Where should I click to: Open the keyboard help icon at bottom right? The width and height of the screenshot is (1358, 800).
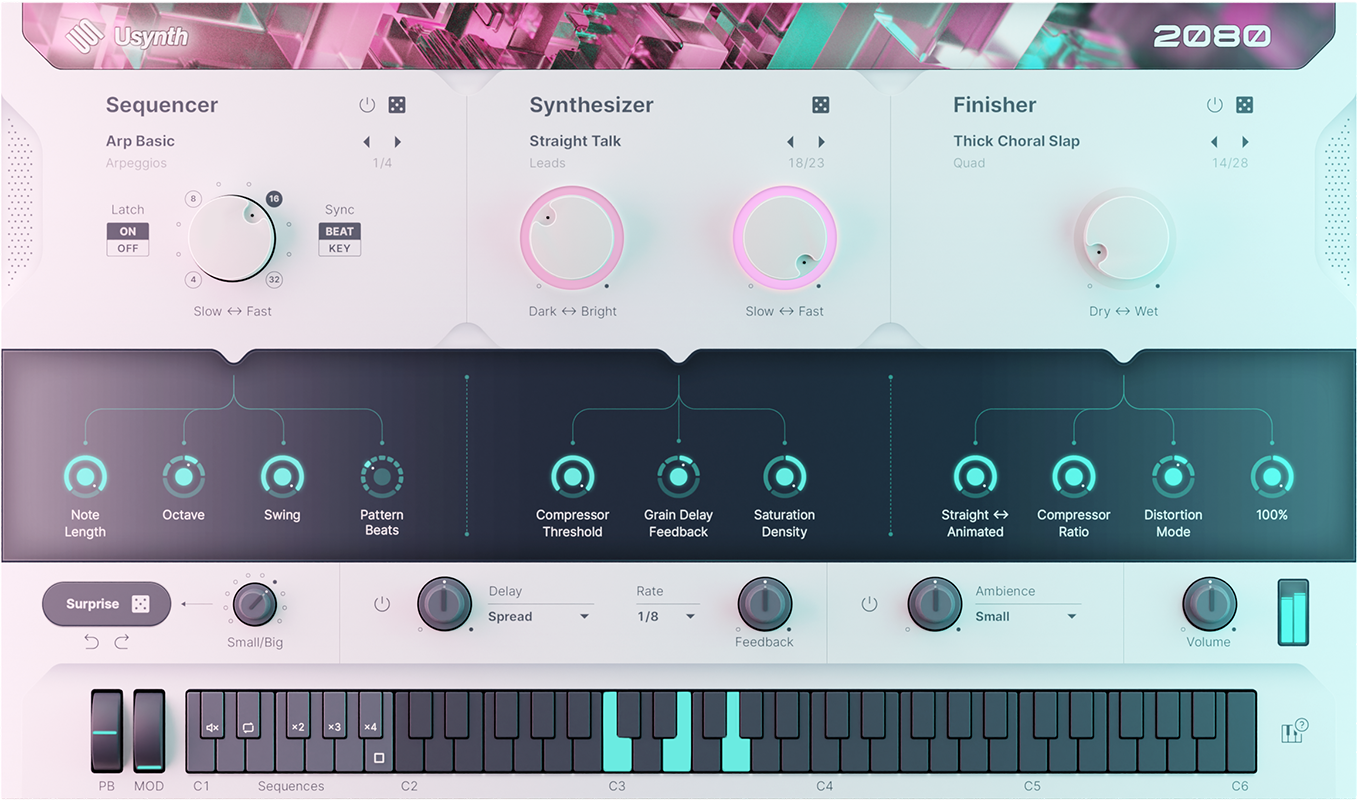point(1292,731)
